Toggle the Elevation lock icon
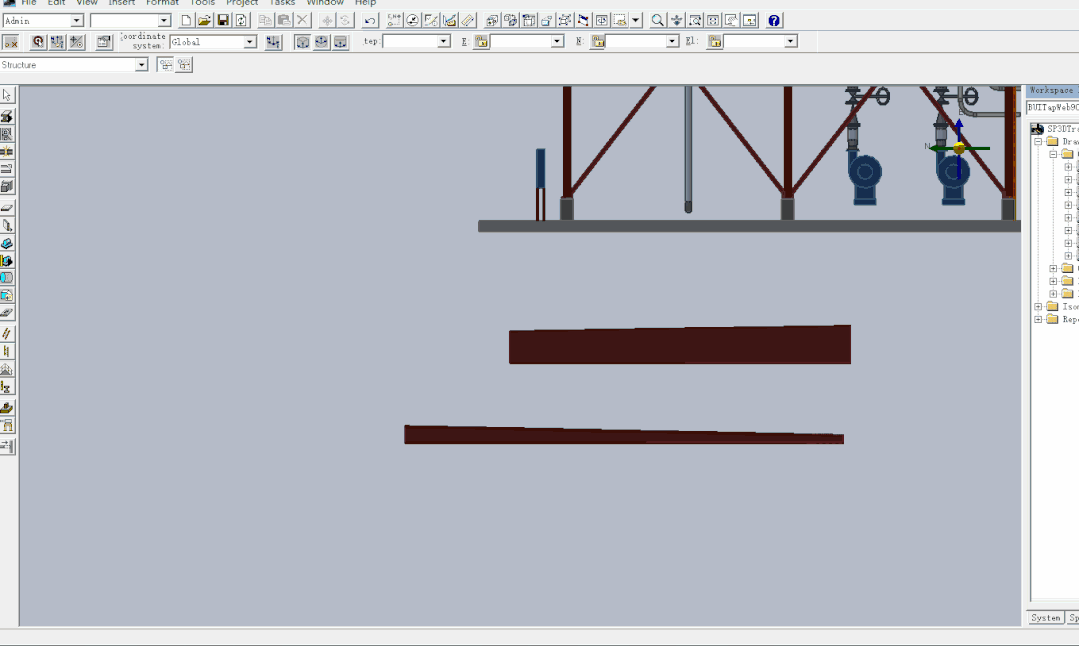The image size is (1079, 646). click(x=714, y=42)
